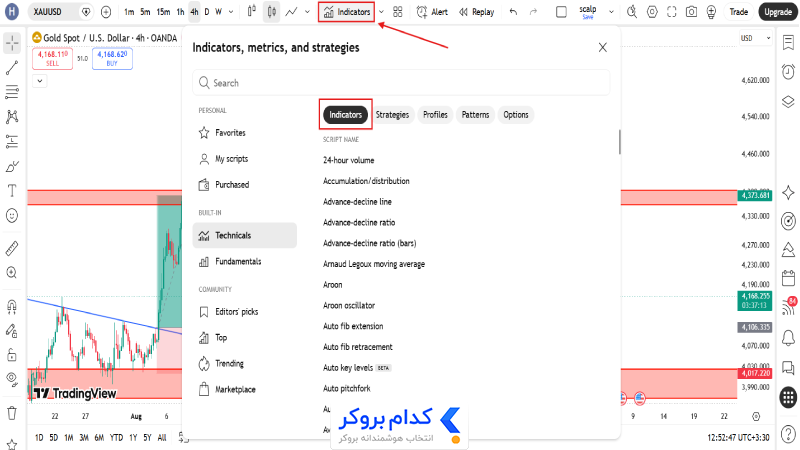Image resolution: width=800 pixels, height=450 pixels.
Task: Open the chart settings icon
Action: (x=652, y=12)
